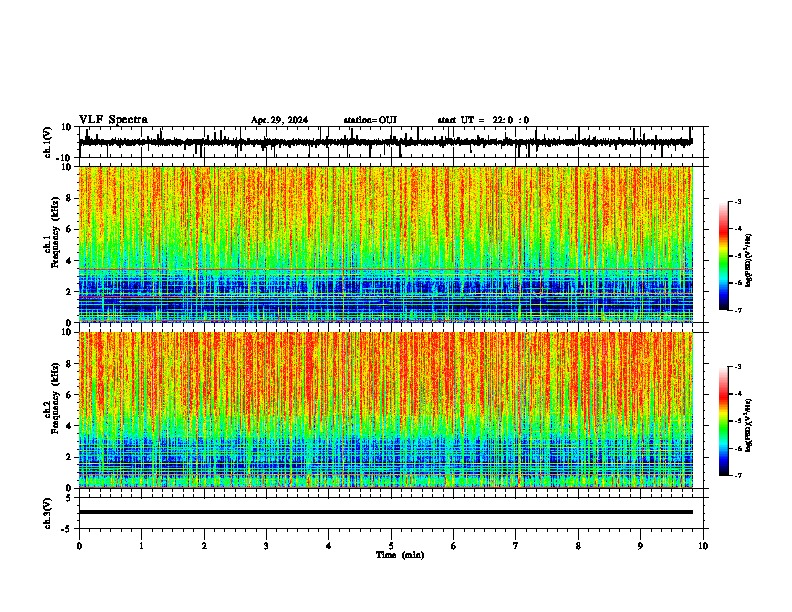792x612 pixels.
Task: Click time axis tick label "10"
Action: [703, 546]
